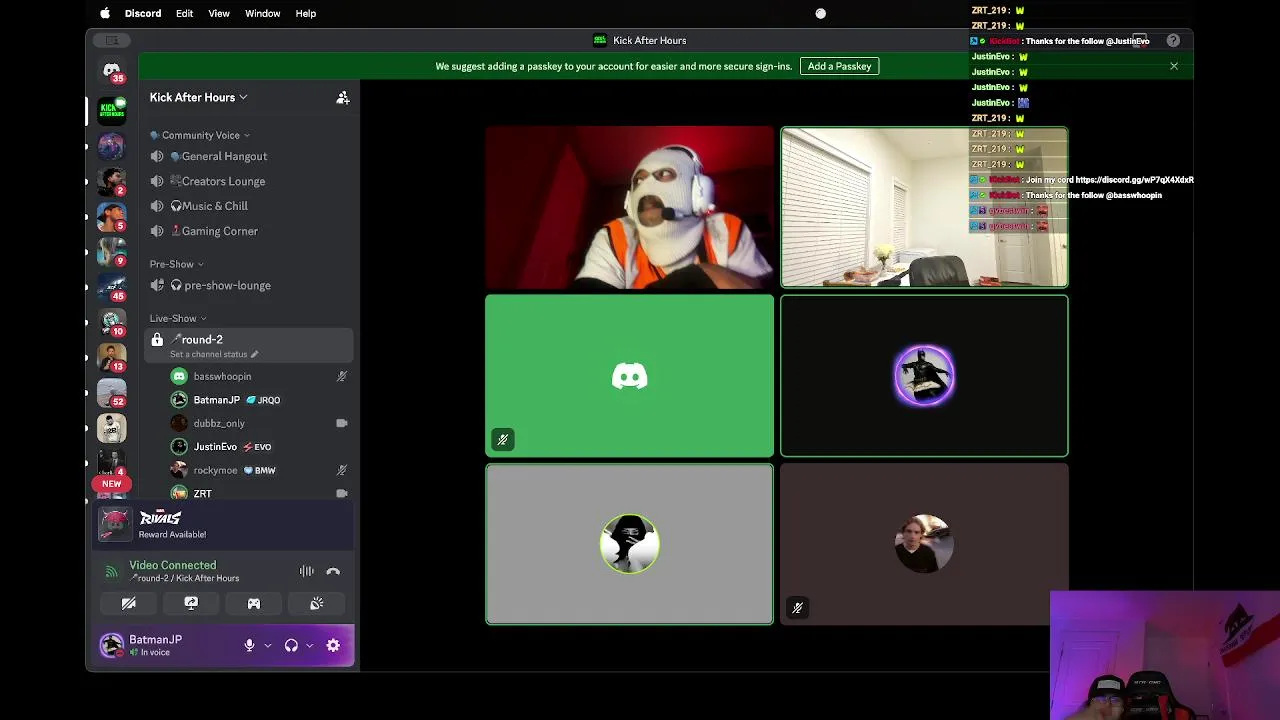The height and width of the screenshot is (720, 1280).
Task: Deafen with the headphones button
Action: [291, 646]
